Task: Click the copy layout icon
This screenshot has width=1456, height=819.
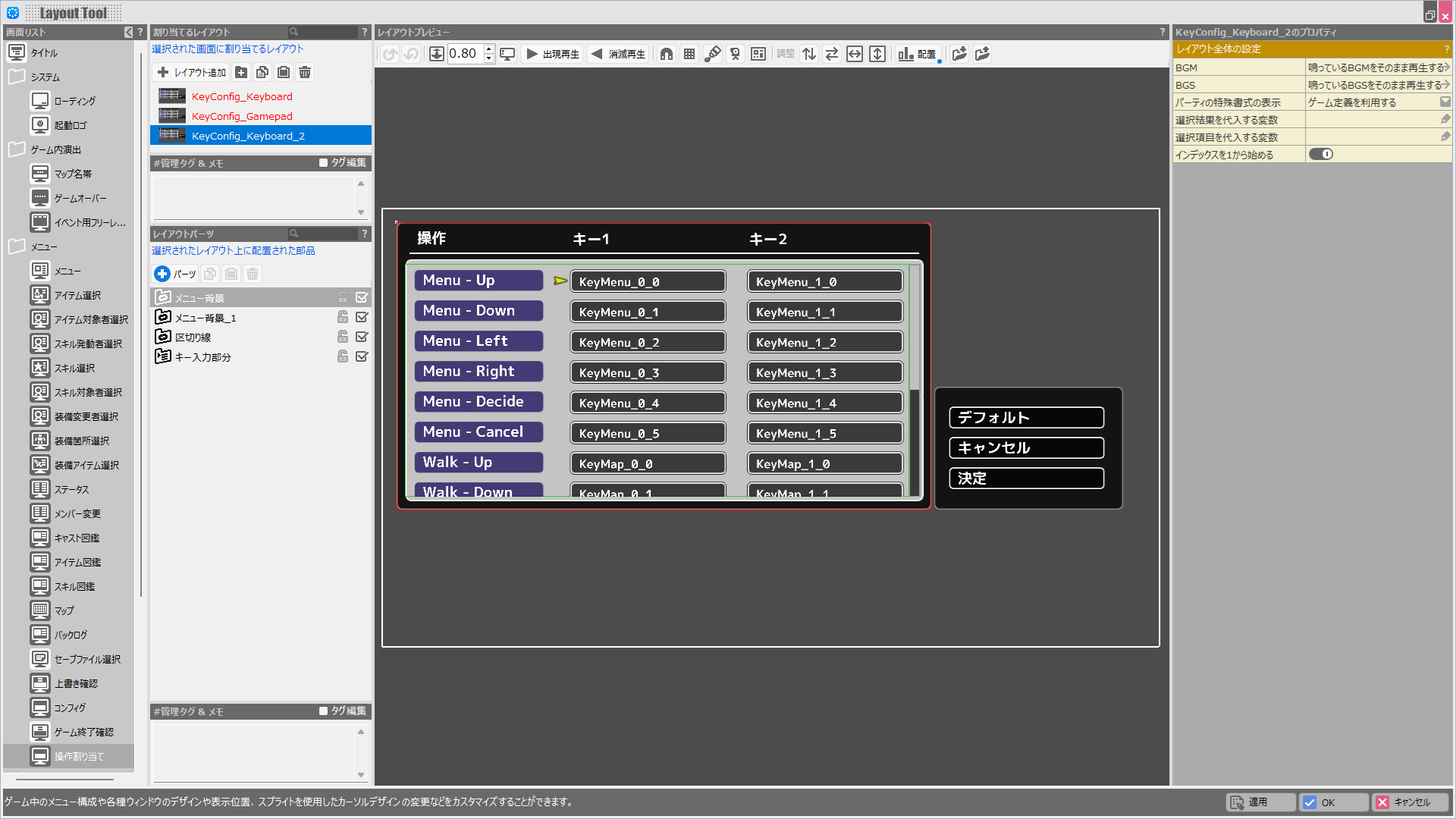Action: coord(262,72)
